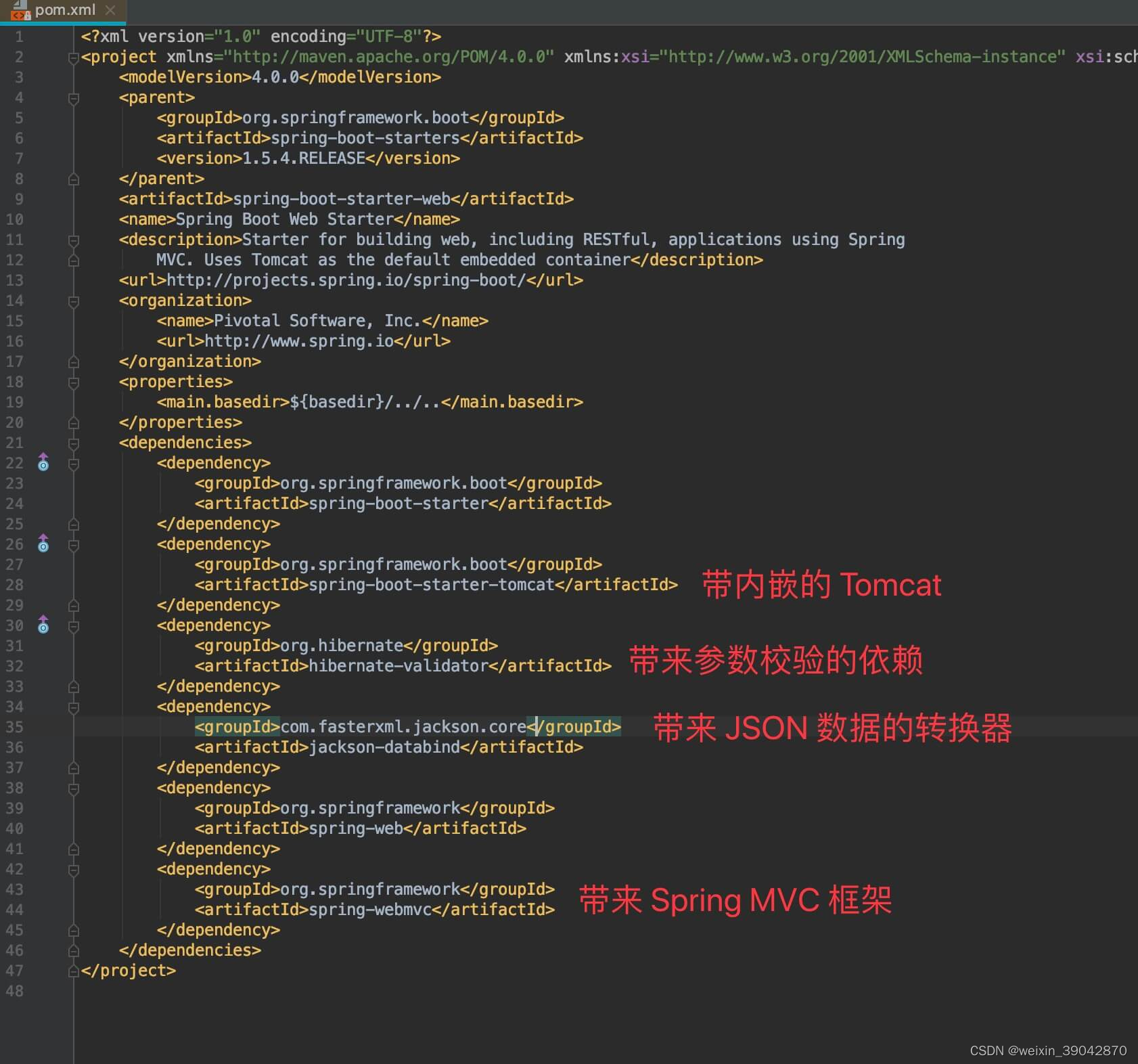Click url http://www.spring.io
1138x1064 pixels.
coord(299,341)
